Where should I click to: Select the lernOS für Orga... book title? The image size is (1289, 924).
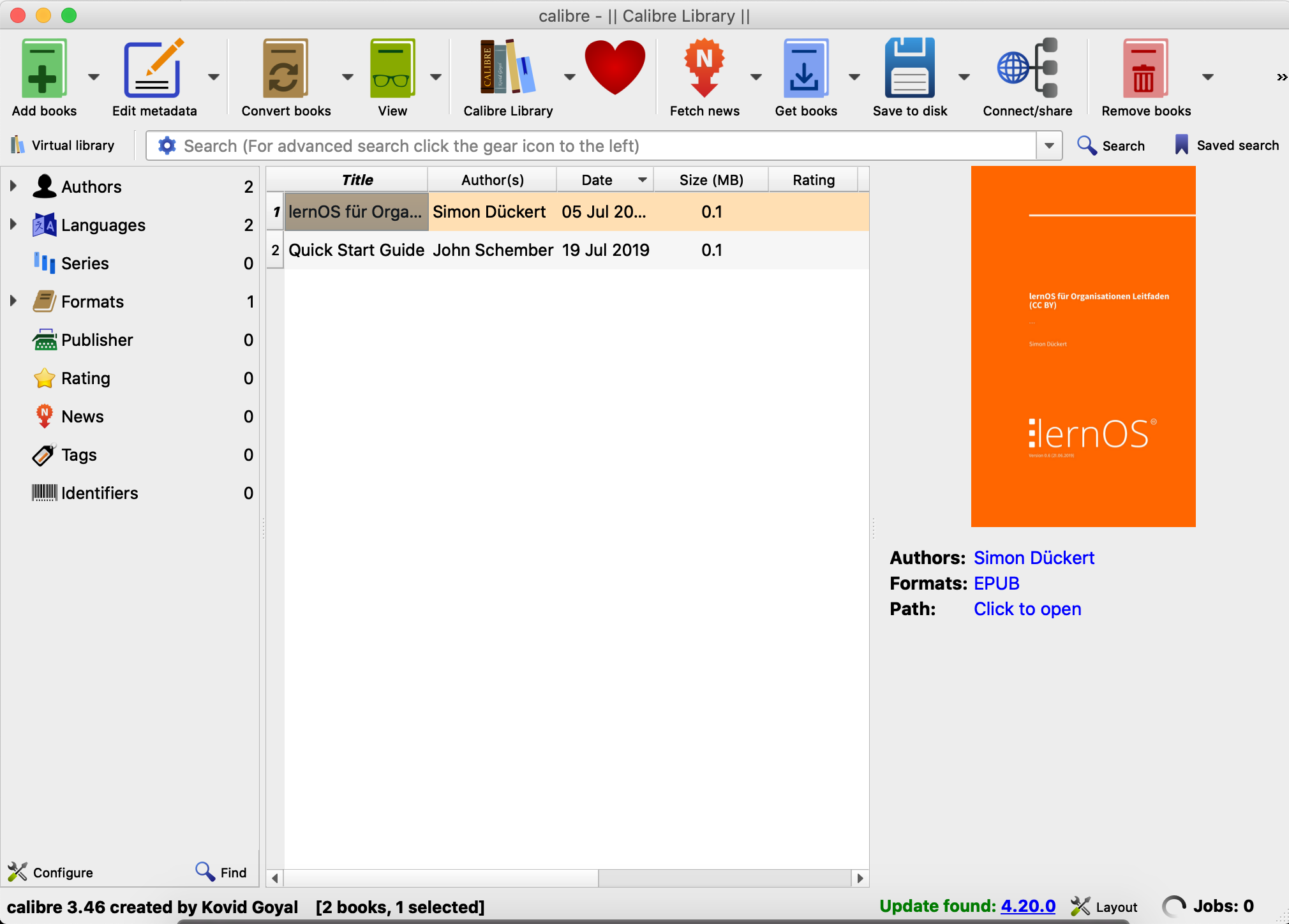[x=356, y=212]
